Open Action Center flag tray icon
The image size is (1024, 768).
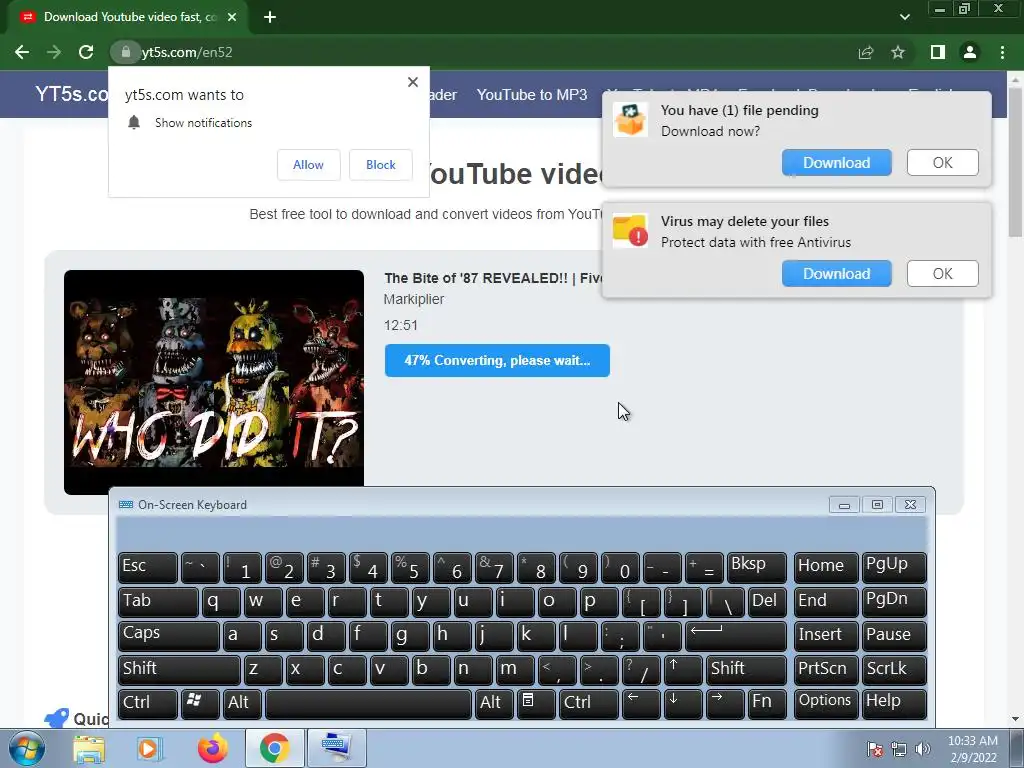(x=875, y=750)
